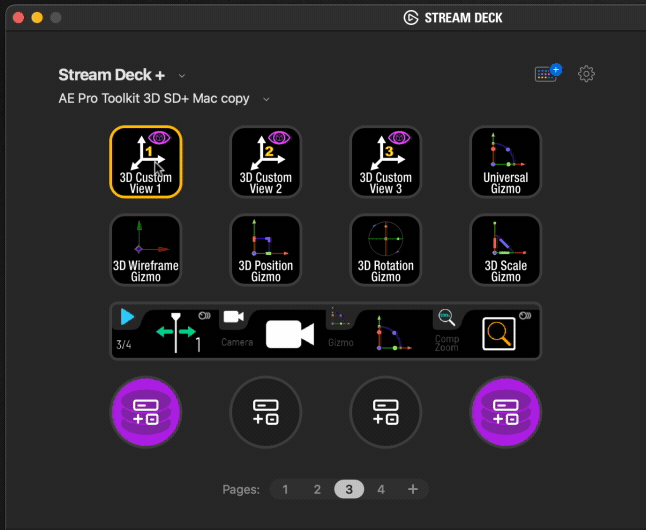The width and height of the screenshot is (646, 530).
Task: Select the 3D Position Gizmo key
Action: click(x=266, y=250)
